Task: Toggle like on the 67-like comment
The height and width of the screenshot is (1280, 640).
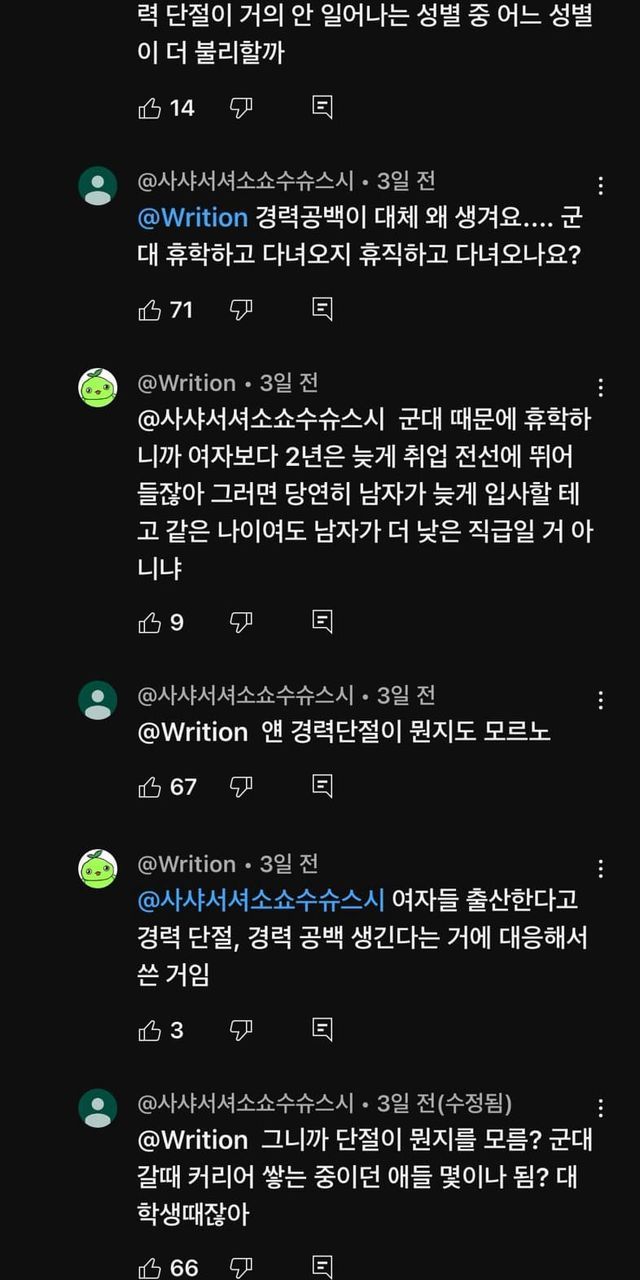Action: [x=150, y=786]
